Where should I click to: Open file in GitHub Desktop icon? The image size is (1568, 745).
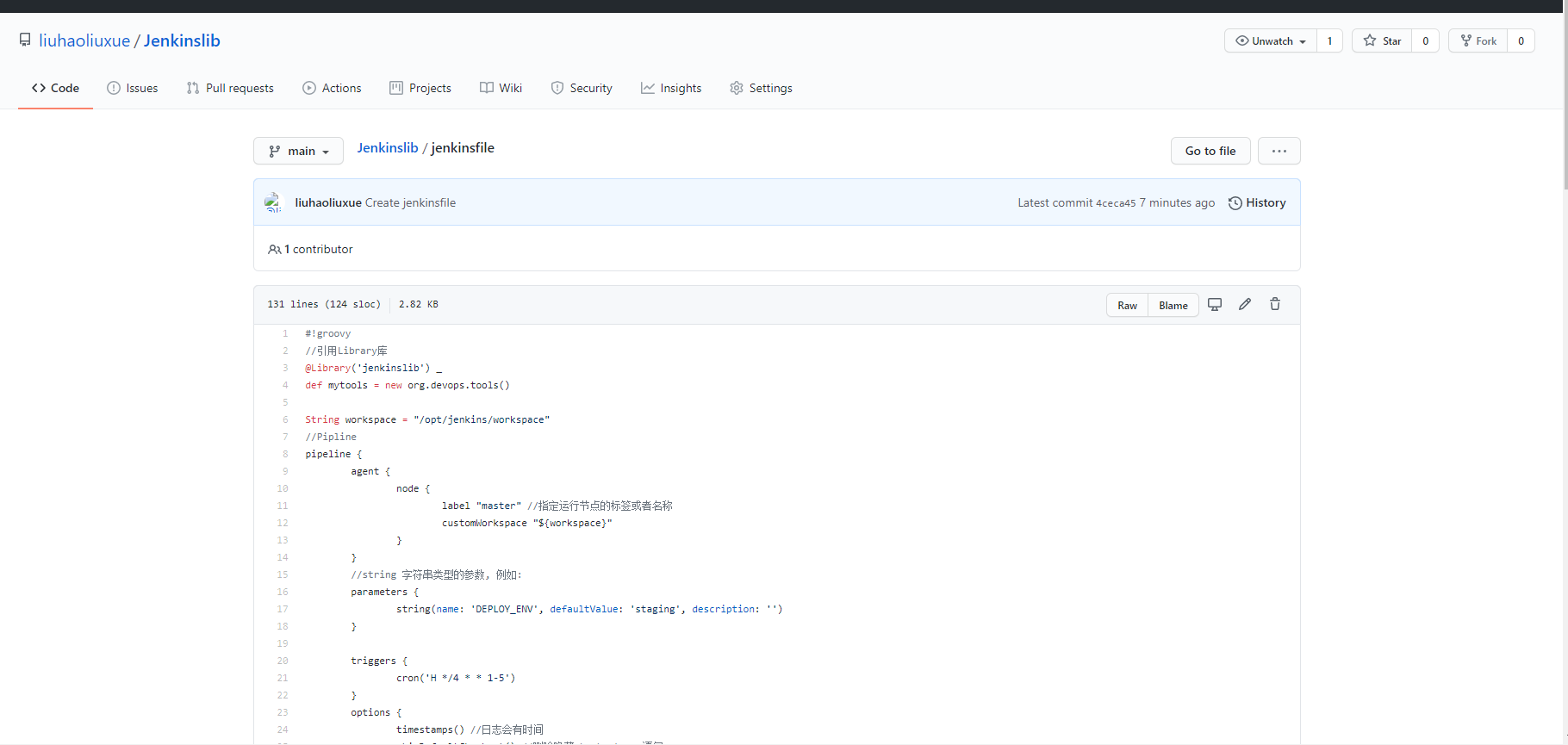tap(1215, 304)
